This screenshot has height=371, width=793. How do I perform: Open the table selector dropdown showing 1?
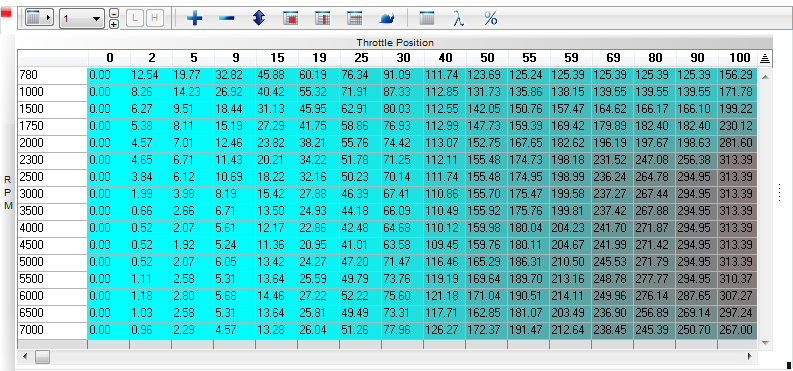tap(82, 19)
